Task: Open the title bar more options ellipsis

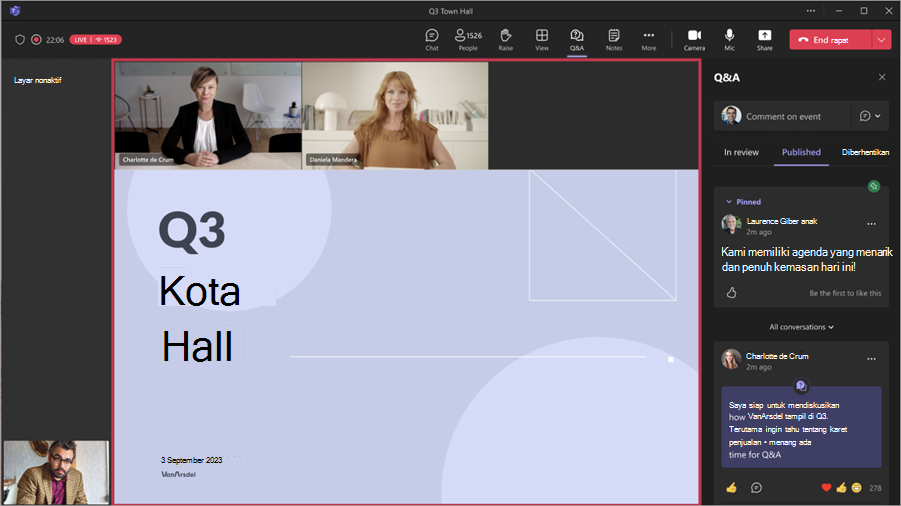Action: [810, 11]
